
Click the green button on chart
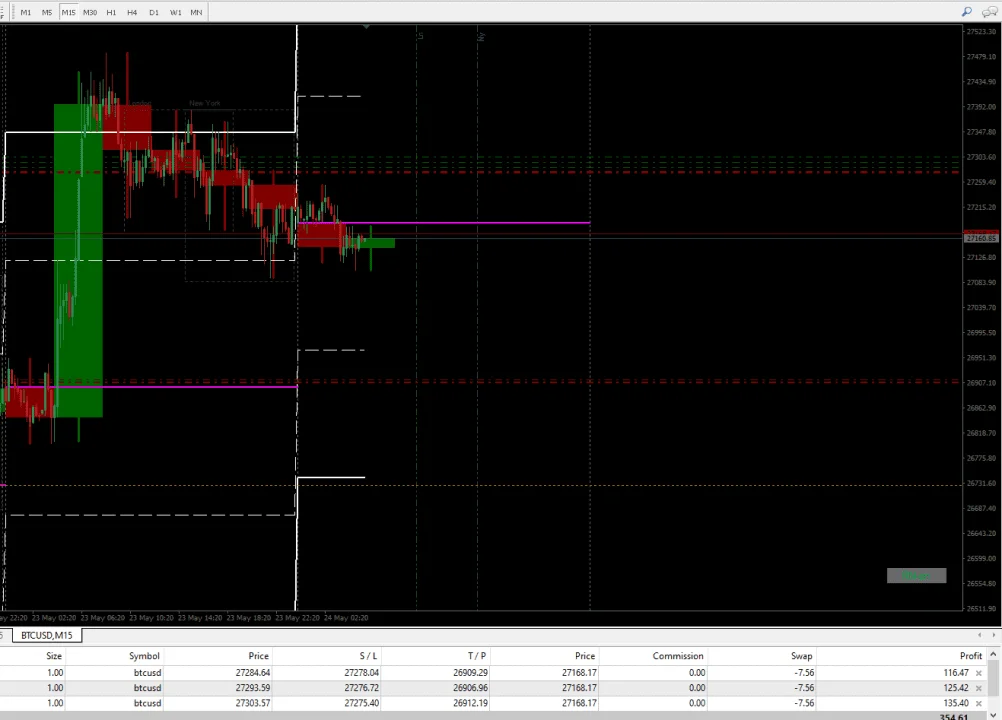point(916,576)
